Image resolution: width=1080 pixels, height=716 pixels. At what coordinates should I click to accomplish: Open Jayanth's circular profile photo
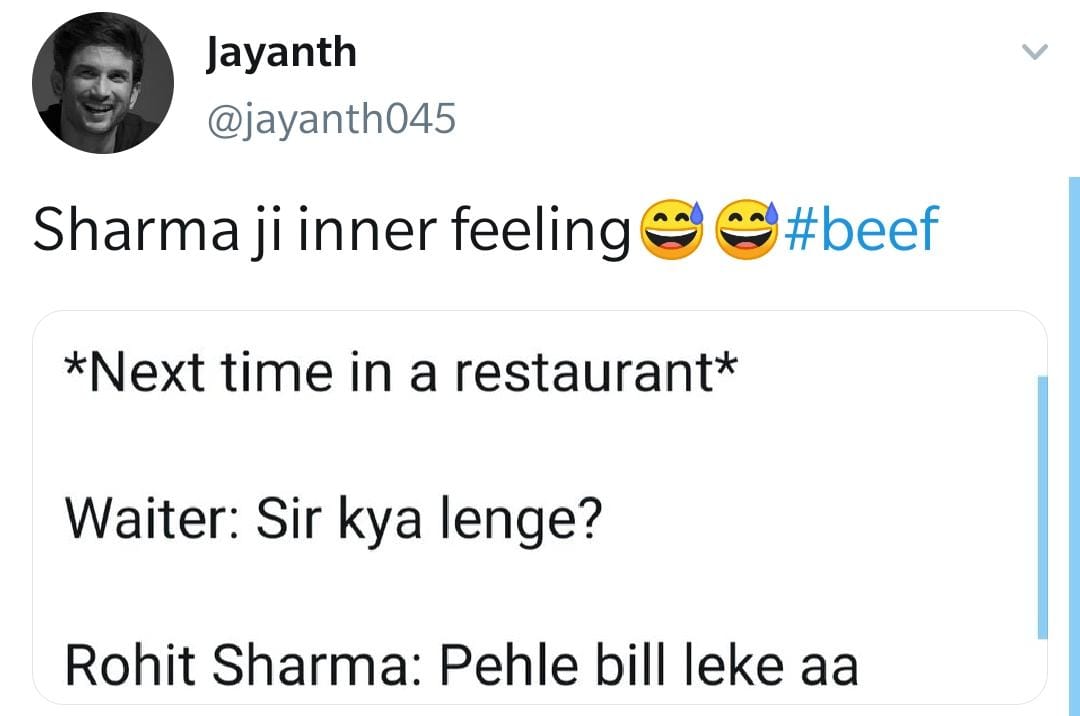pos(103,83)
